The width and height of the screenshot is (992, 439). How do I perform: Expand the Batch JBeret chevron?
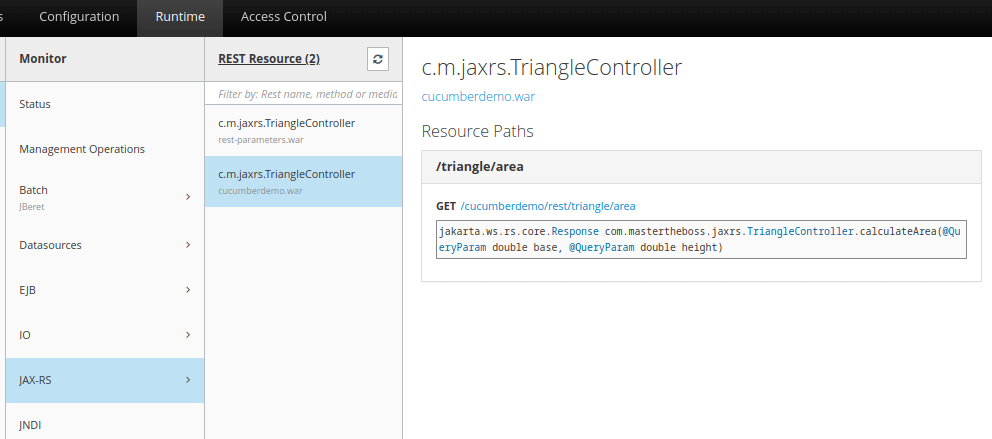188,197
